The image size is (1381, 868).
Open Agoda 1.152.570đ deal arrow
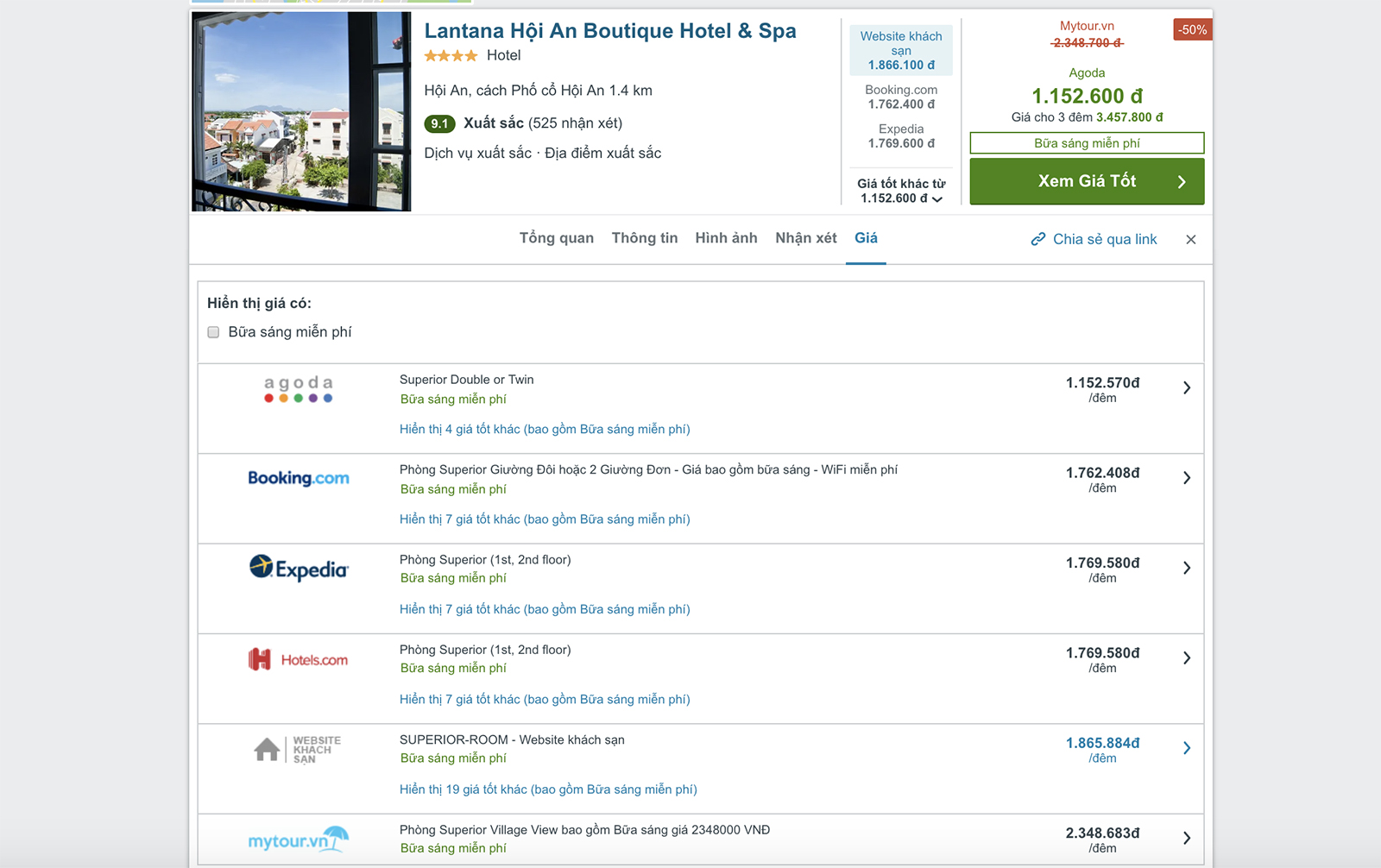click(1187, 388)
